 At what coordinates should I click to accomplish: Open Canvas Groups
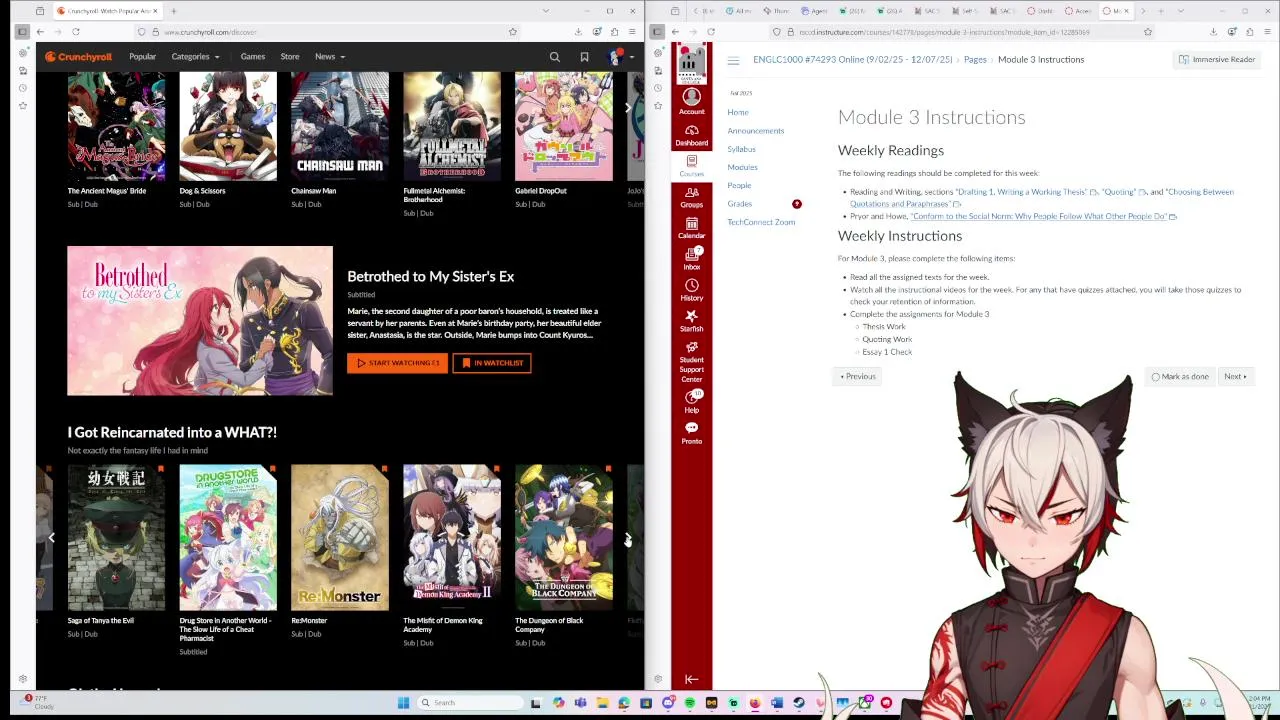(x=691, y=197)
